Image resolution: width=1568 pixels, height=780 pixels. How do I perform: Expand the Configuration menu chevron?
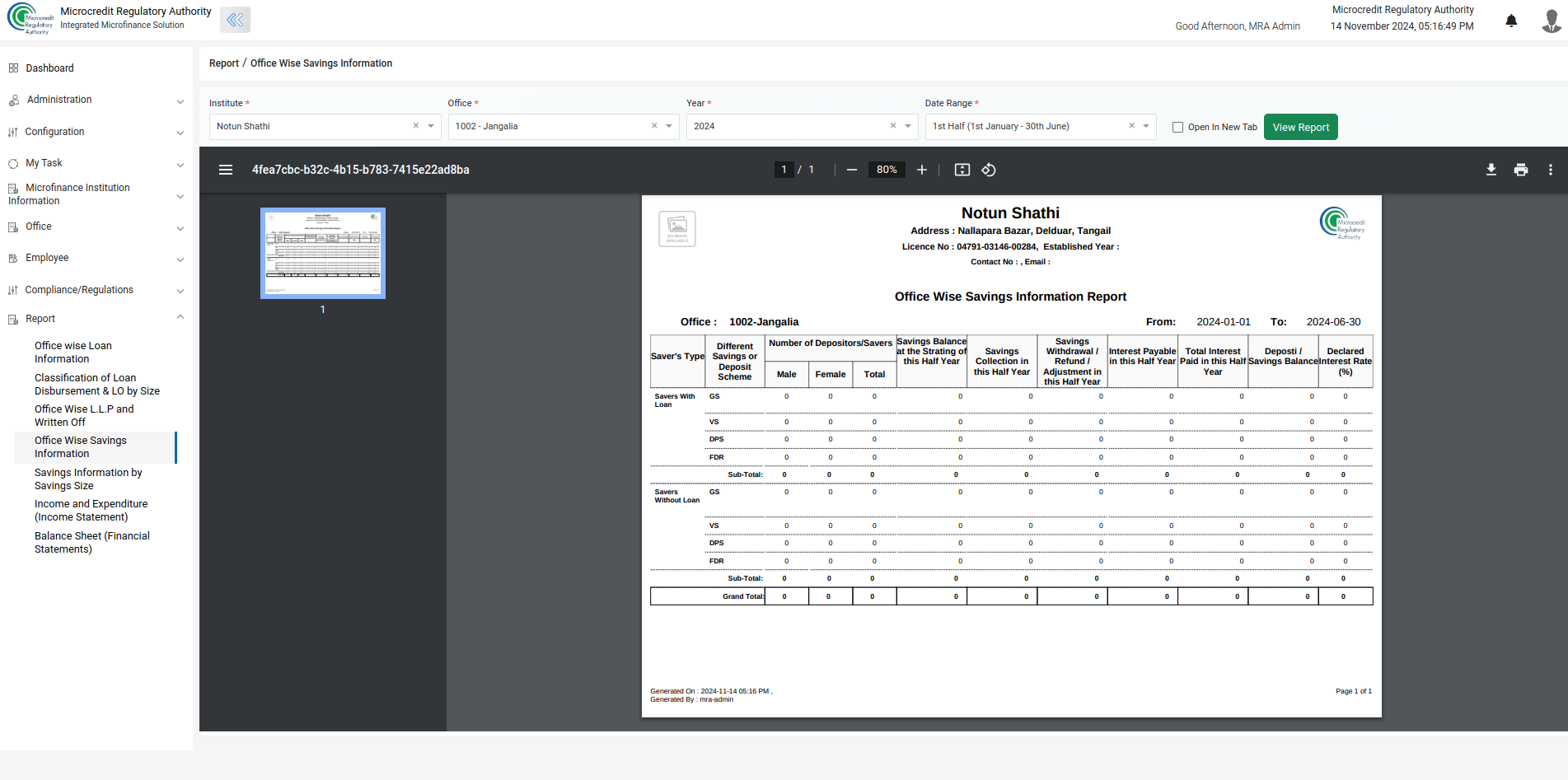(x=180, y=133)
